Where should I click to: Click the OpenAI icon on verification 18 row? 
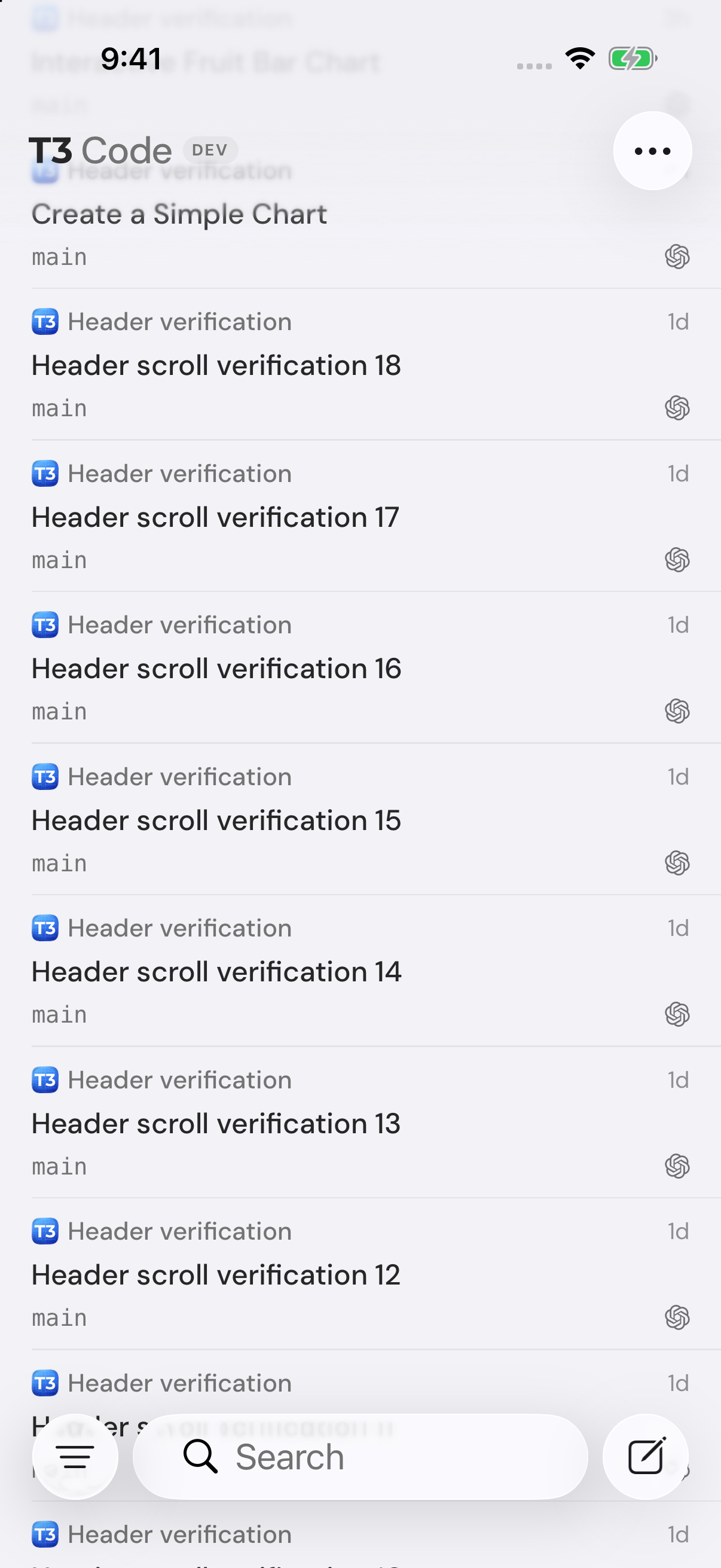pos(677,408)
